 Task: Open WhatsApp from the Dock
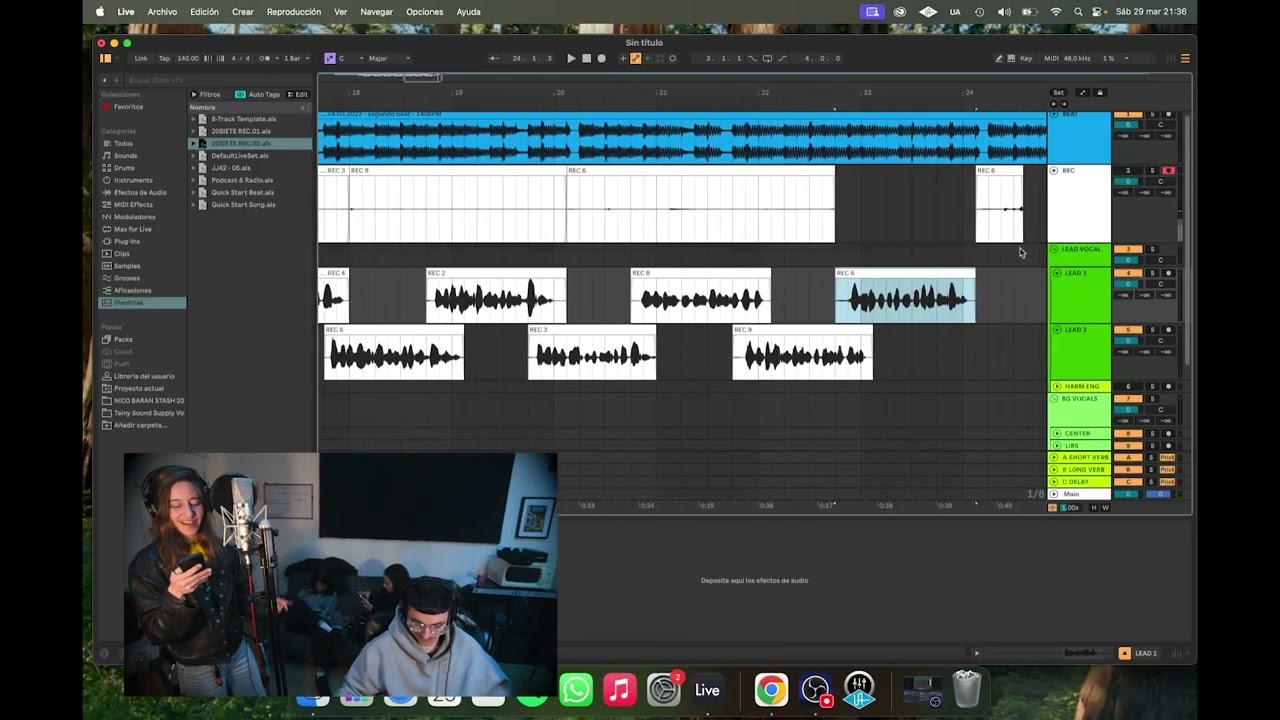tap(576, 690)
